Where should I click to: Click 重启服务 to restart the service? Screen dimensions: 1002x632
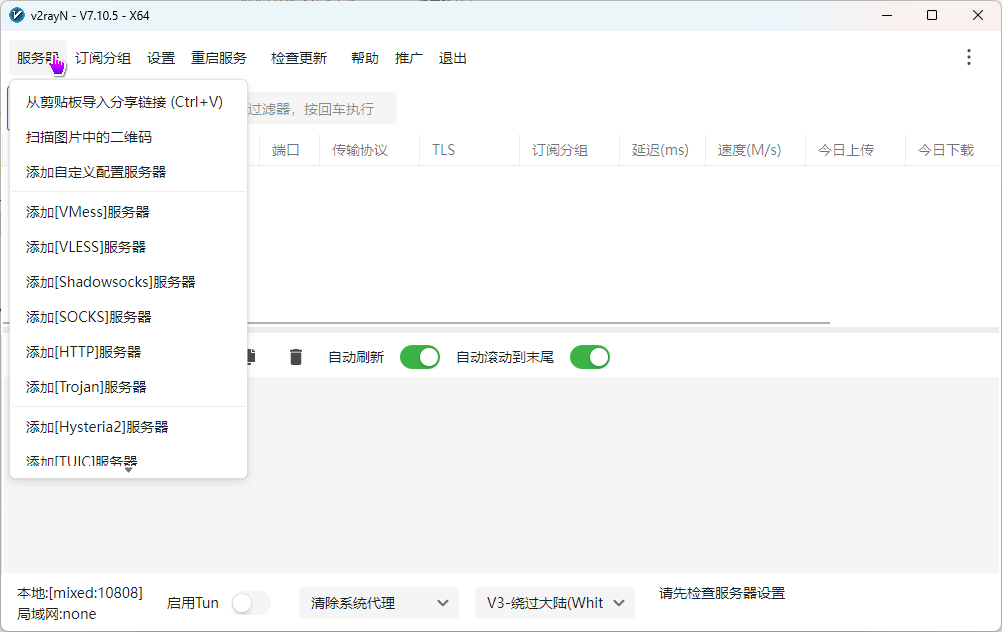pos(221,58)
